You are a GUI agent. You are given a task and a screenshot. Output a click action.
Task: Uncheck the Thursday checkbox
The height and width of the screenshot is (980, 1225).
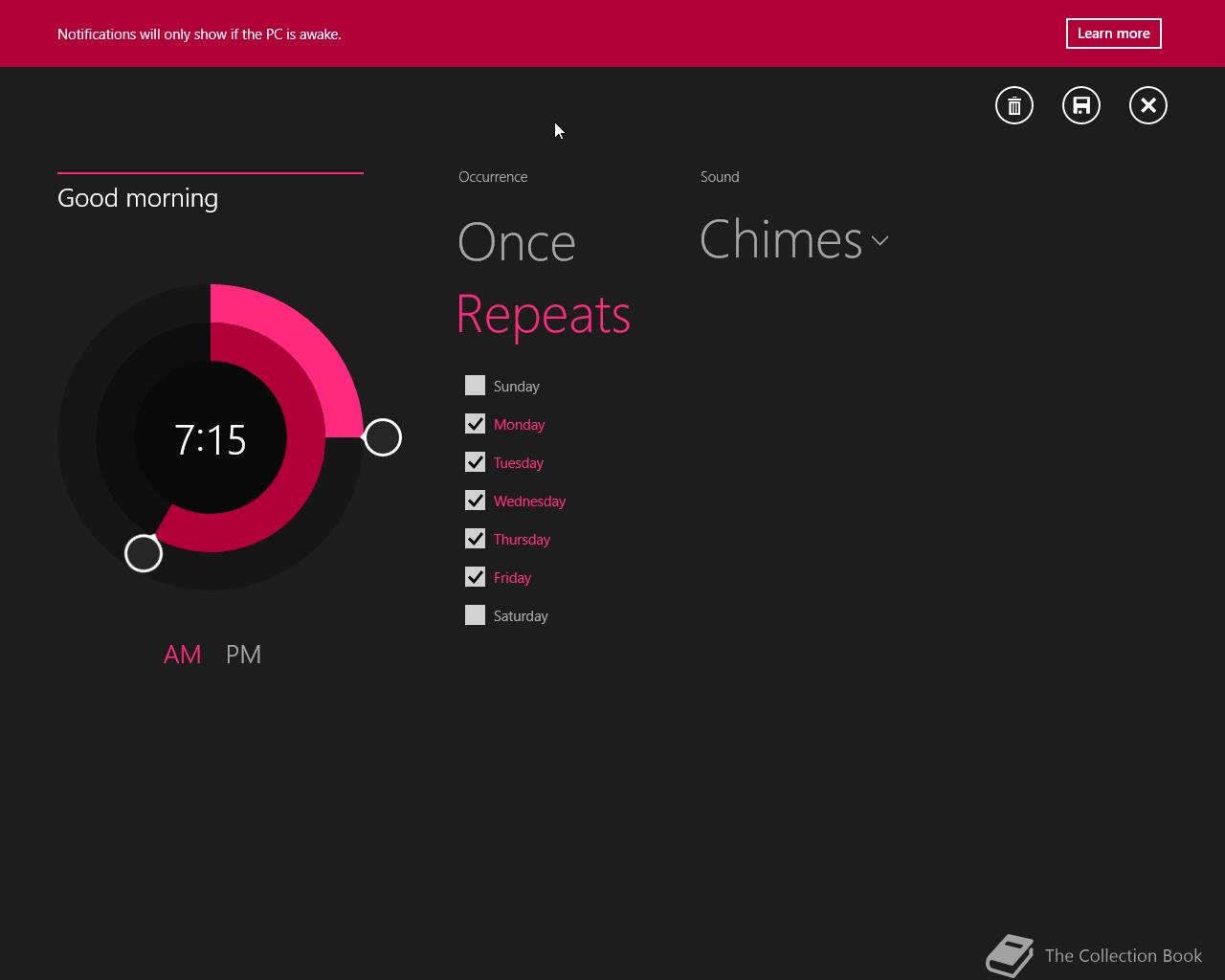pyautogui.click(x=475, y=539)
